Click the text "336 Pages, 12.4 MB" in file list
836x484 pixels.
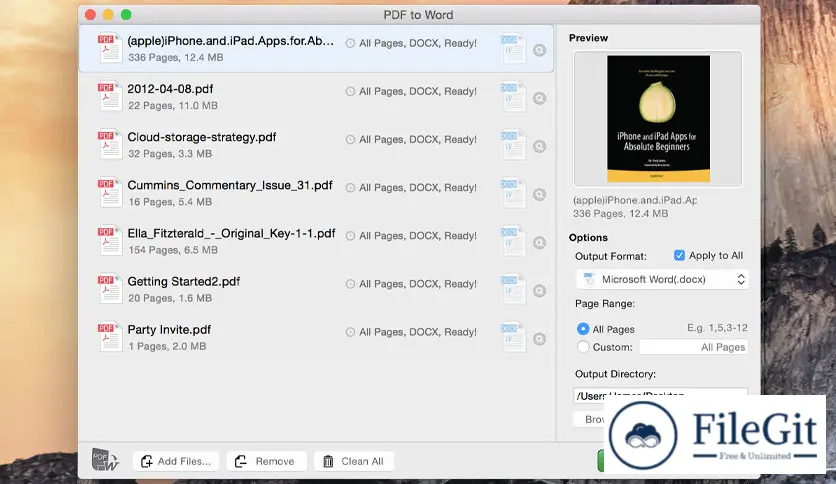point(175,57)
